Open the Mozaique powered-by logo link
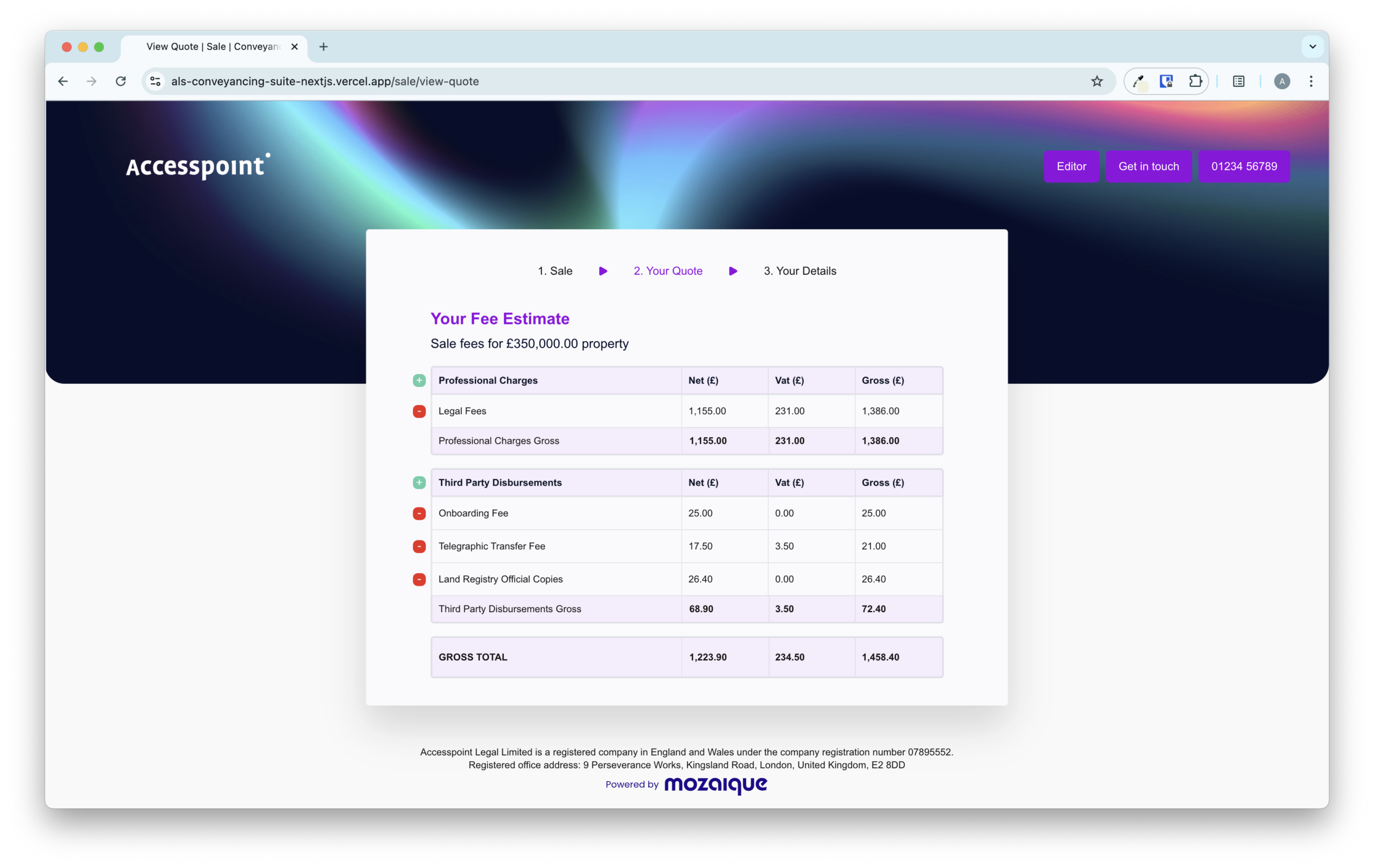Image resolution: width=1374 pixels, height=868 pixels. pos(715,785)
